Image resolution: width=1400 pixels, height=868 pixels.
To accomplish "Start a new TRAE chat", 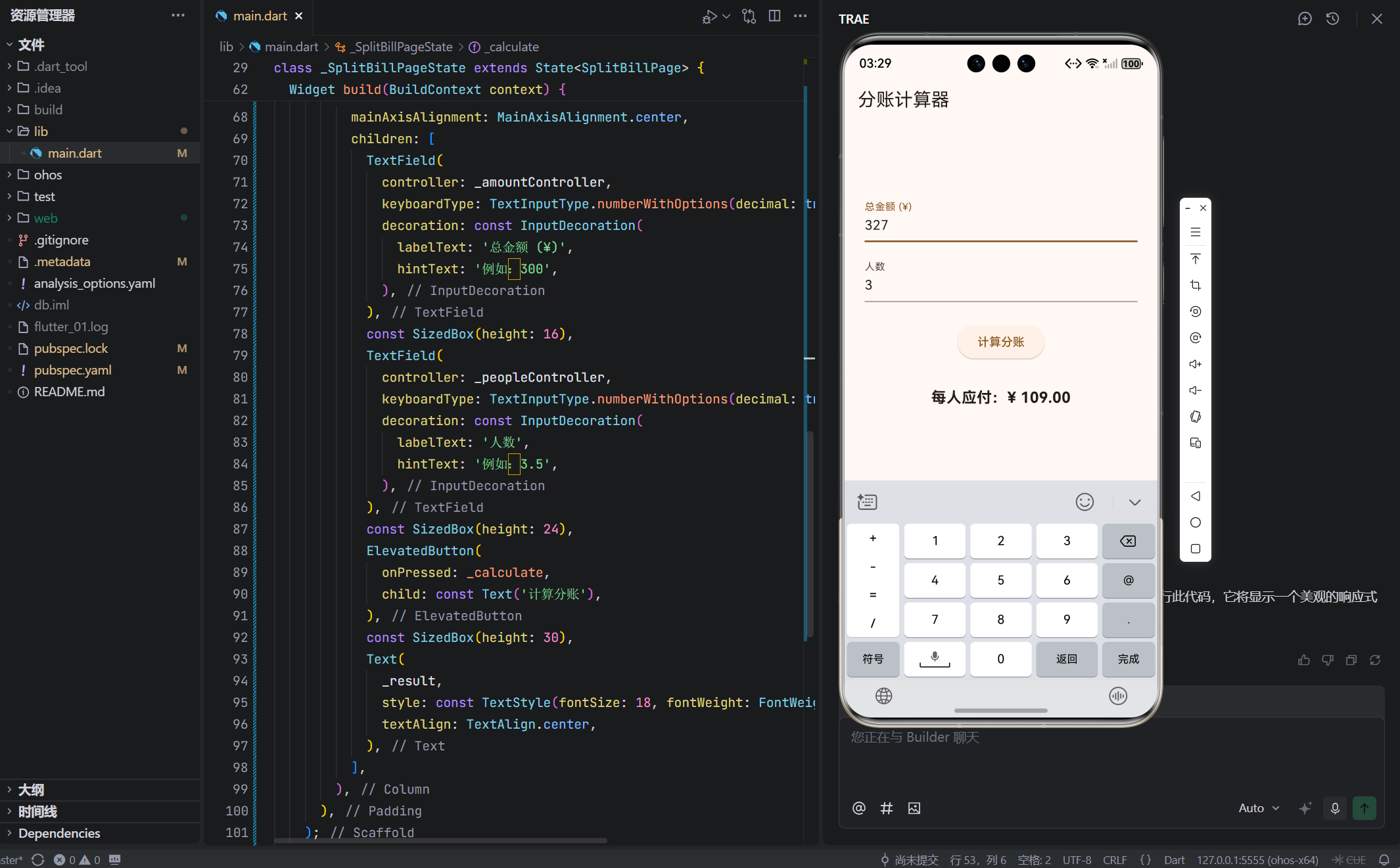I will coord(1305,18).
